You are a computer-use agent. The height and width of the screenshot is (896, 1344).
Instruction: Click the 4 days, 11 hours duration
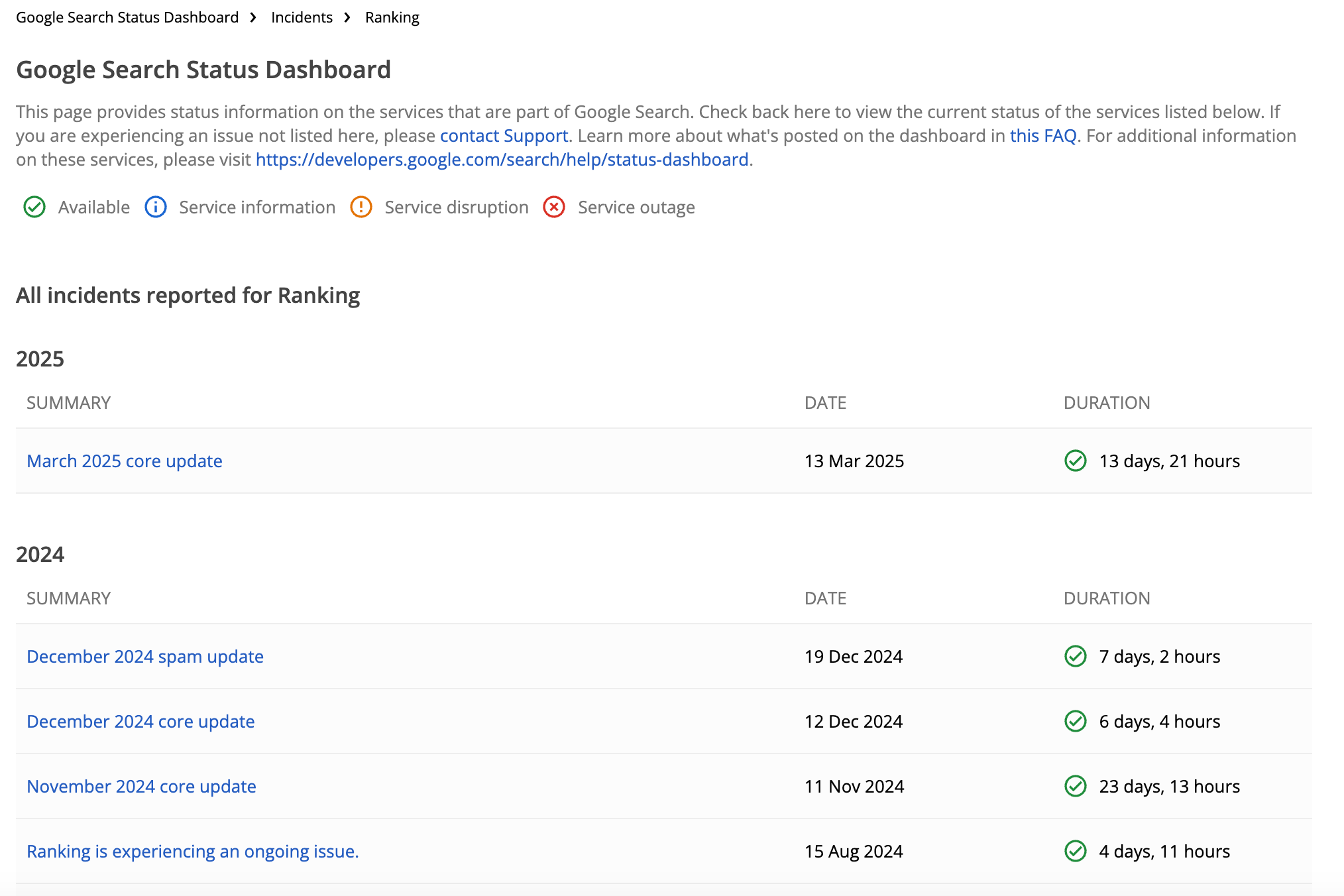tap(1164, 851)
